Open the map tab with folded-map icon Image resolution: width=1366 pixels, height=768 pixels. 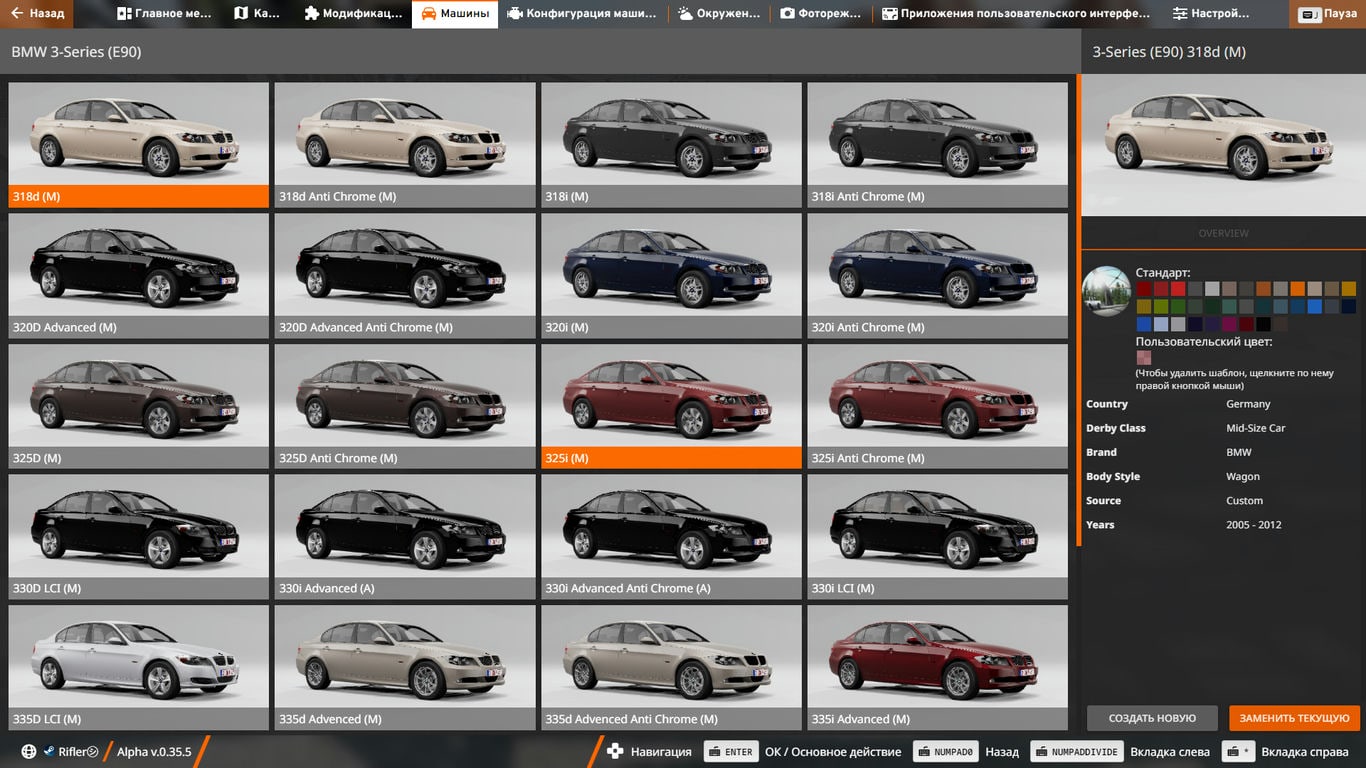pyautogui.click(x=256, y=14)
